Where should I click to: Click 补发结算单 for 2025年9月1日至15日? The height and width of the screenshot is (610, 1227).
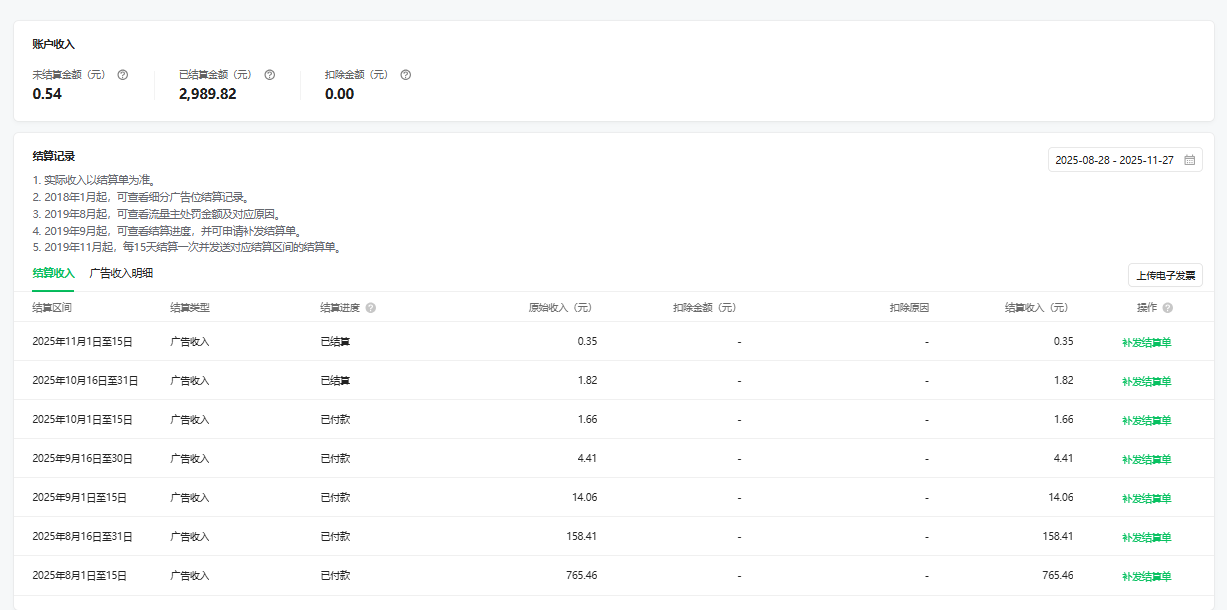tap(1146, 498)
